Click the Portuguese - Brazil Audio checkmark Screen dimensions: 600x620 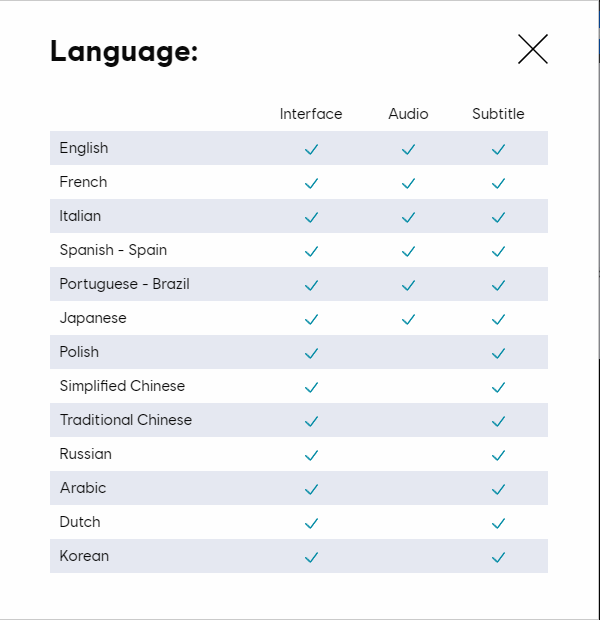[408, 285]
